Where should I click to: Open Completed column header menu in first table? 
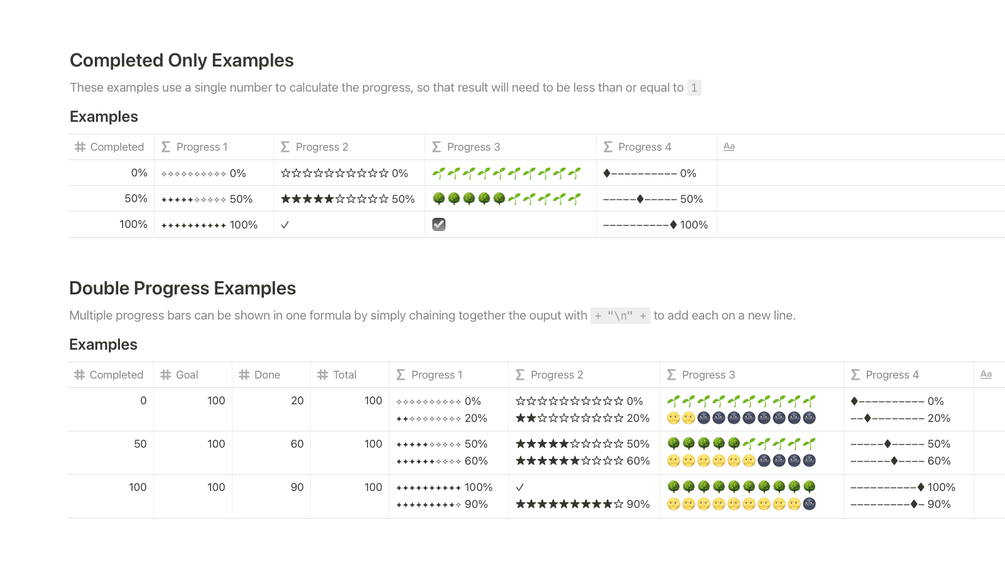pyautogui.click(x=116, y=147)
